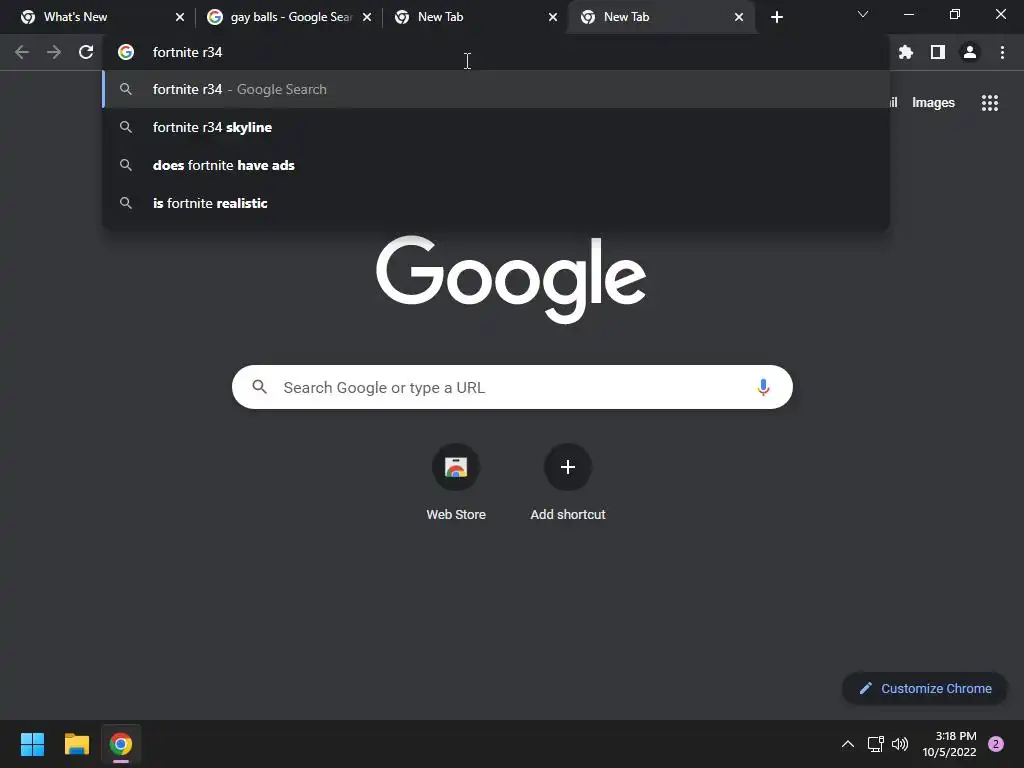Click the Web Store label
Screen dimensions: 1024x768
[x=456, y=515]
